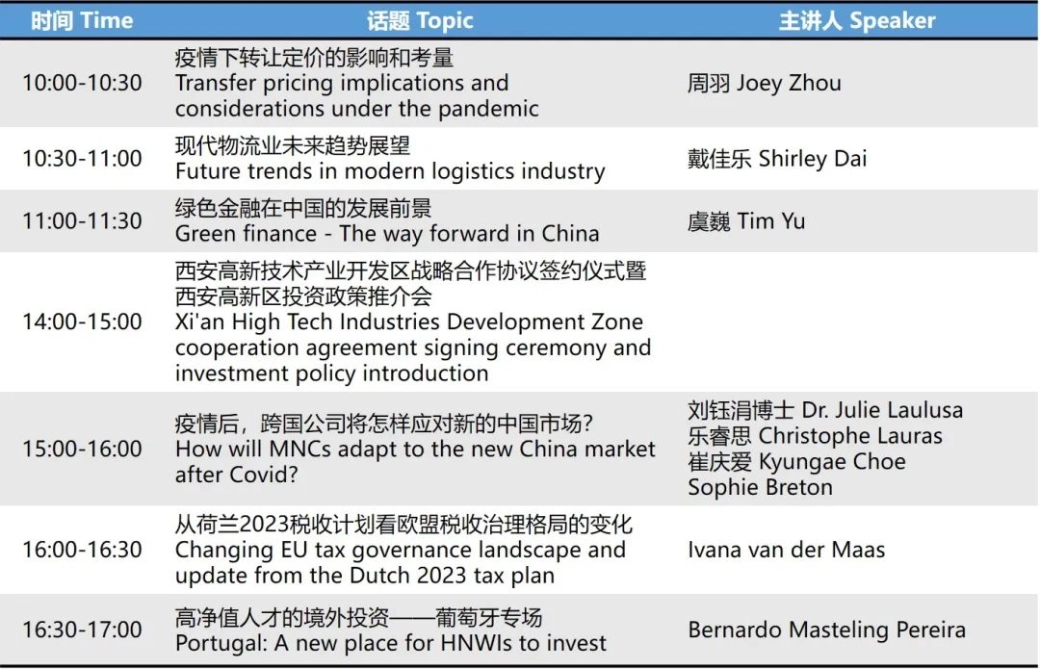Image resolution: width=1040 pixels, height=669 pixels.
Task: Select the 10:30-11:00 time slot
Action: click(82, 158)
